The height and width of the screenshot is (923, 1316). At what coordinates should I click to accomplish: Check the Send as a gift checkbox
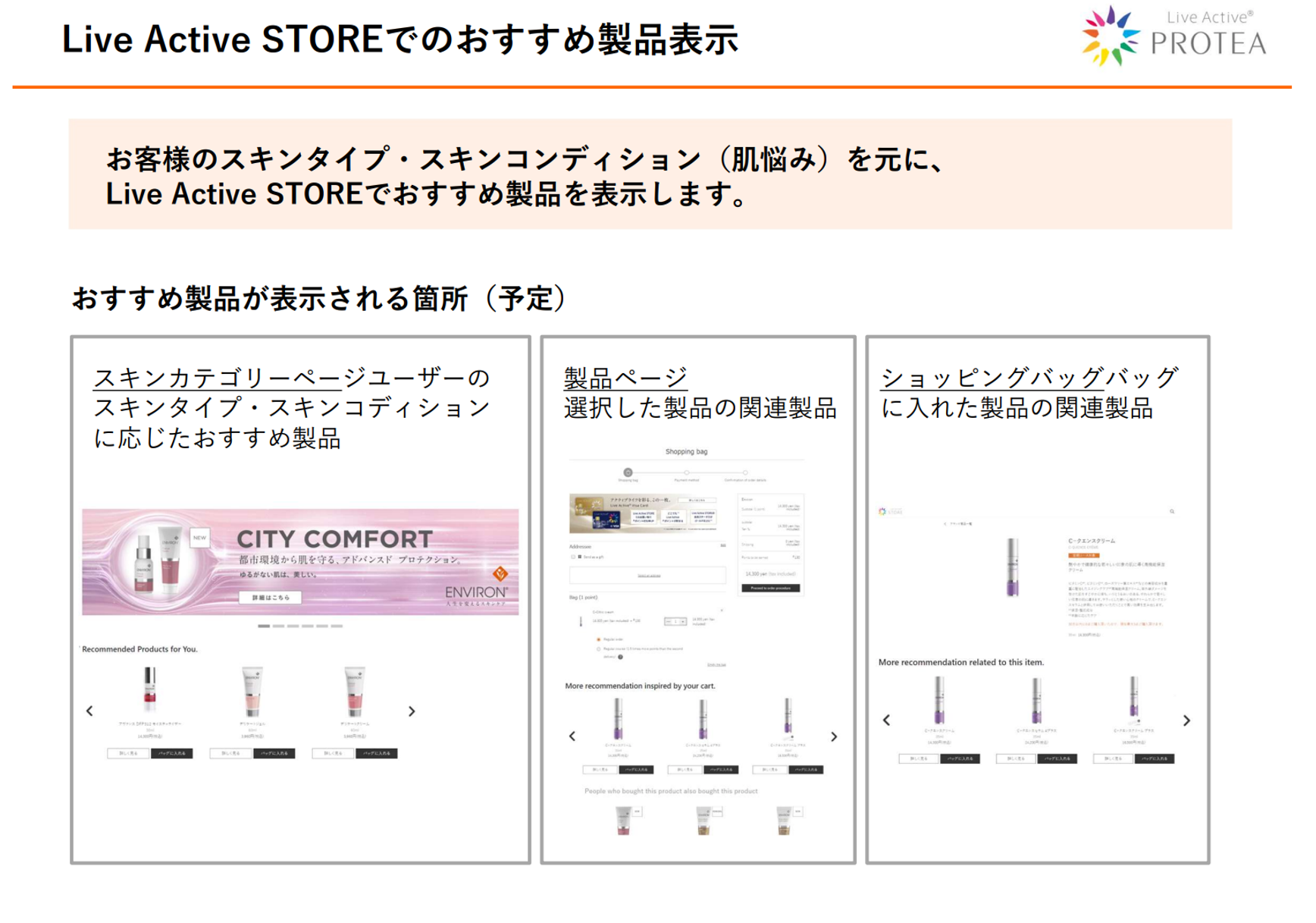click(573, 557)
